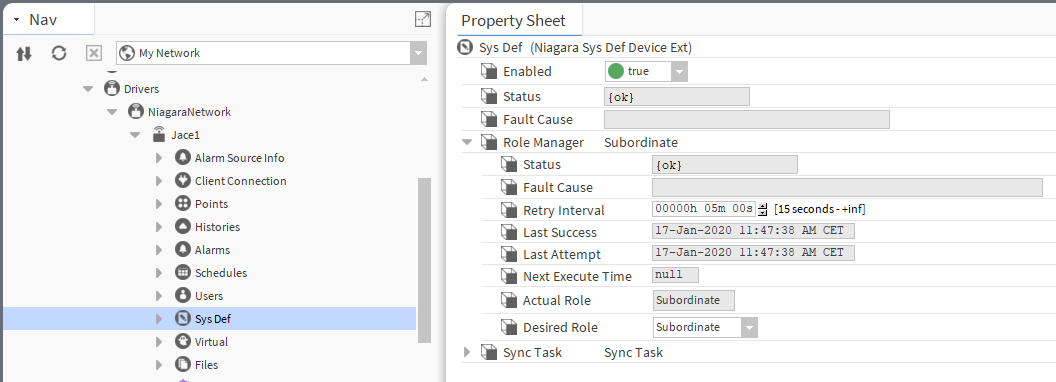
Task: Collapse the Jace1 tree node
Action: (x=135, y=135)
